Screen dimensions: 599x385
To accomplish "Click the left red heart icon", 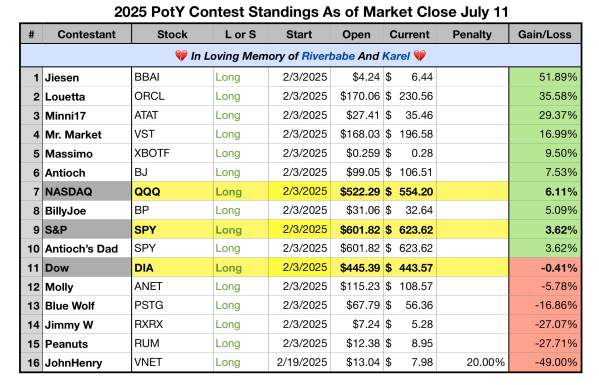I will click(x=181, y=56).
